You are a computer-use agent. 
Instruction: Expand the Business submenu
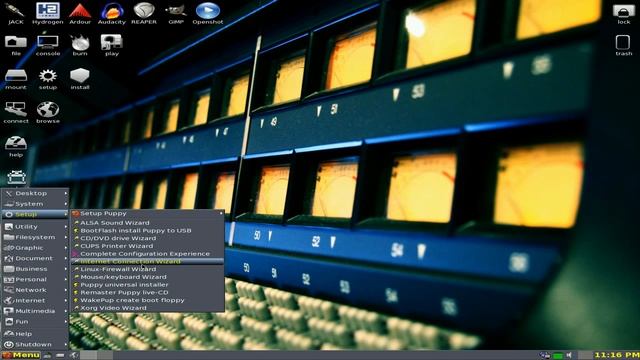tap(35, 269)
